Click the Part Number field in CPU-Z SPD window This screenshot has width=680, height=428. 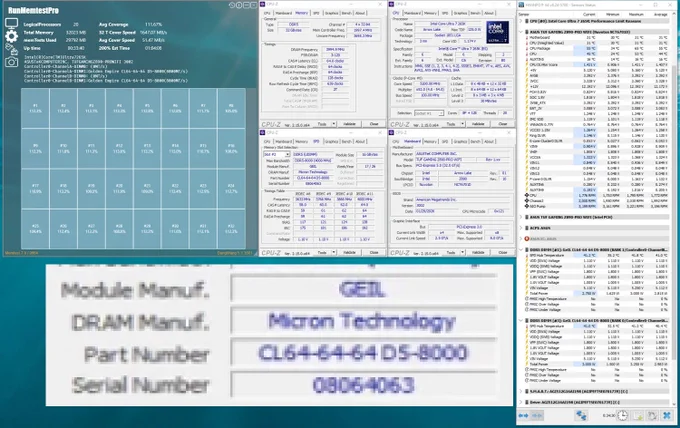(313, 178)
